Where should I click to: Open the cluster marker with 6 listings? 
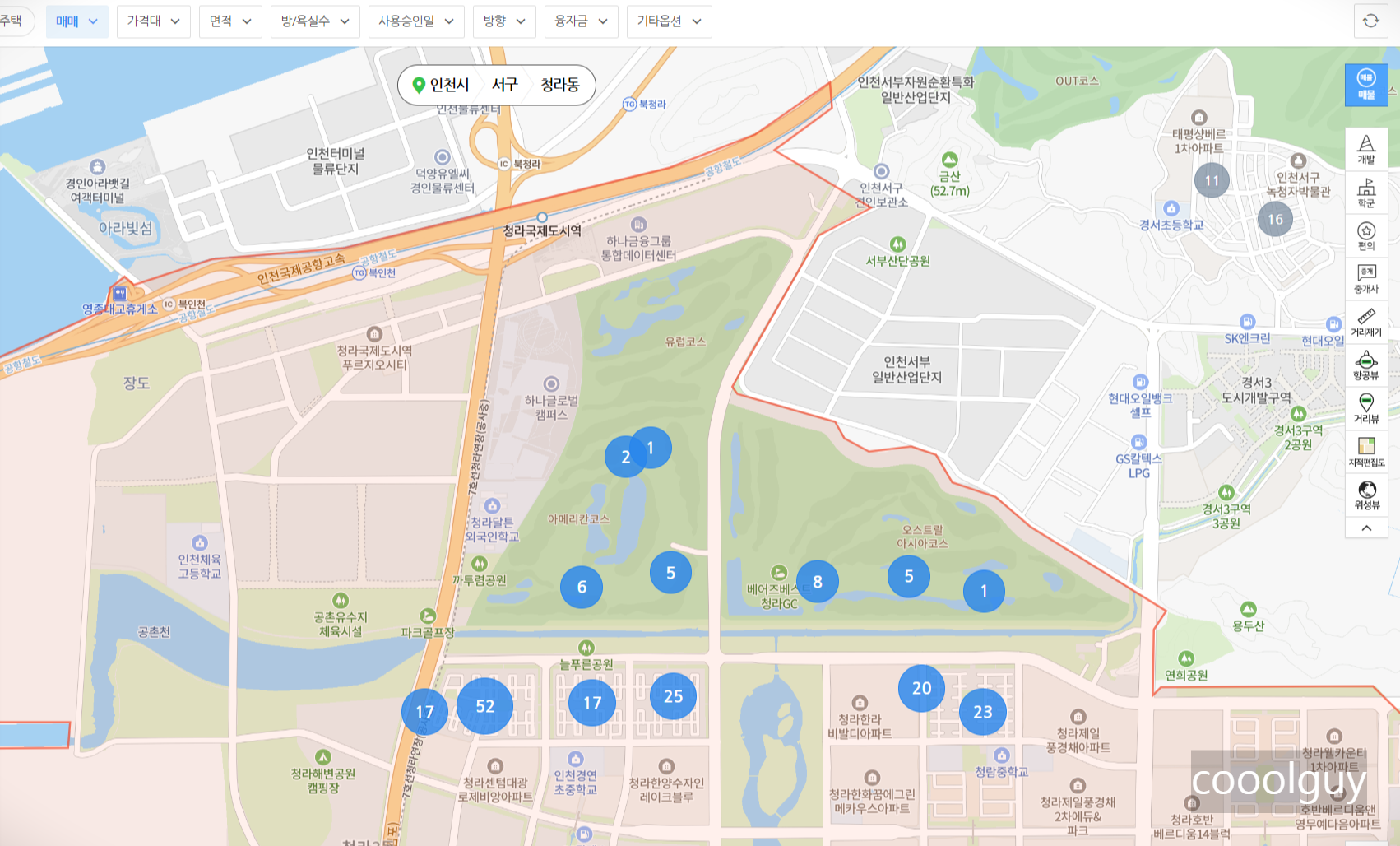[x=582, y=587]
